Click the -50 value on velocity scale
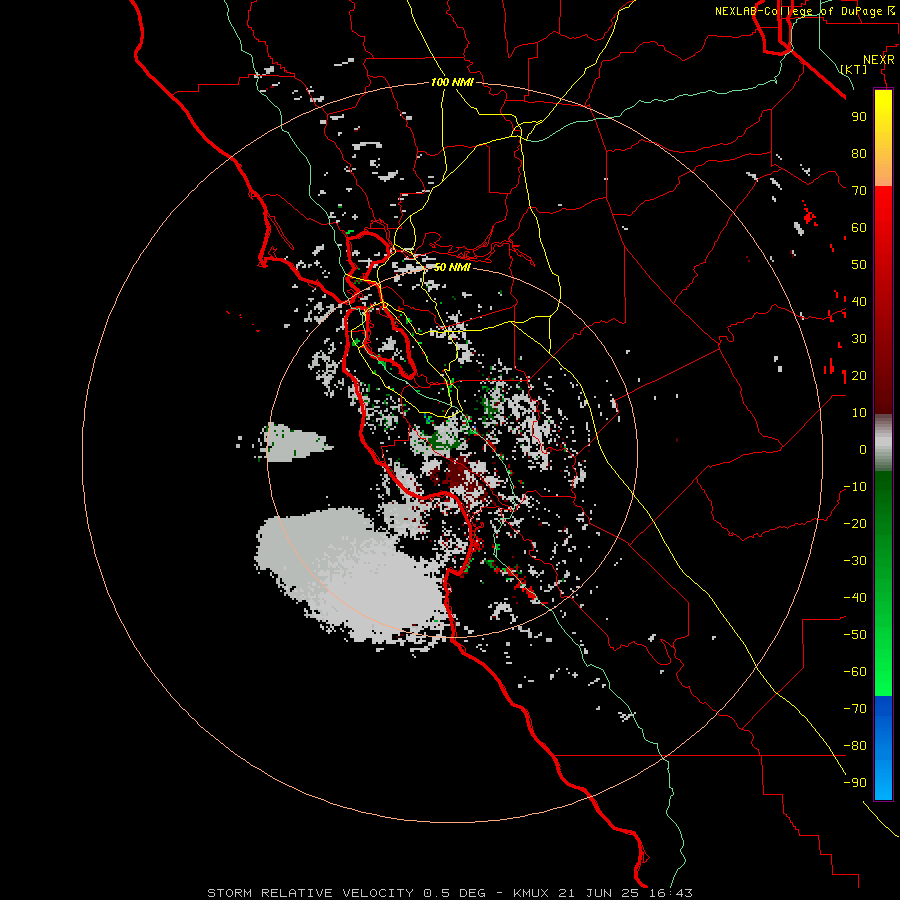This screenshot has height=900, width=900. (x=855, y=635)
